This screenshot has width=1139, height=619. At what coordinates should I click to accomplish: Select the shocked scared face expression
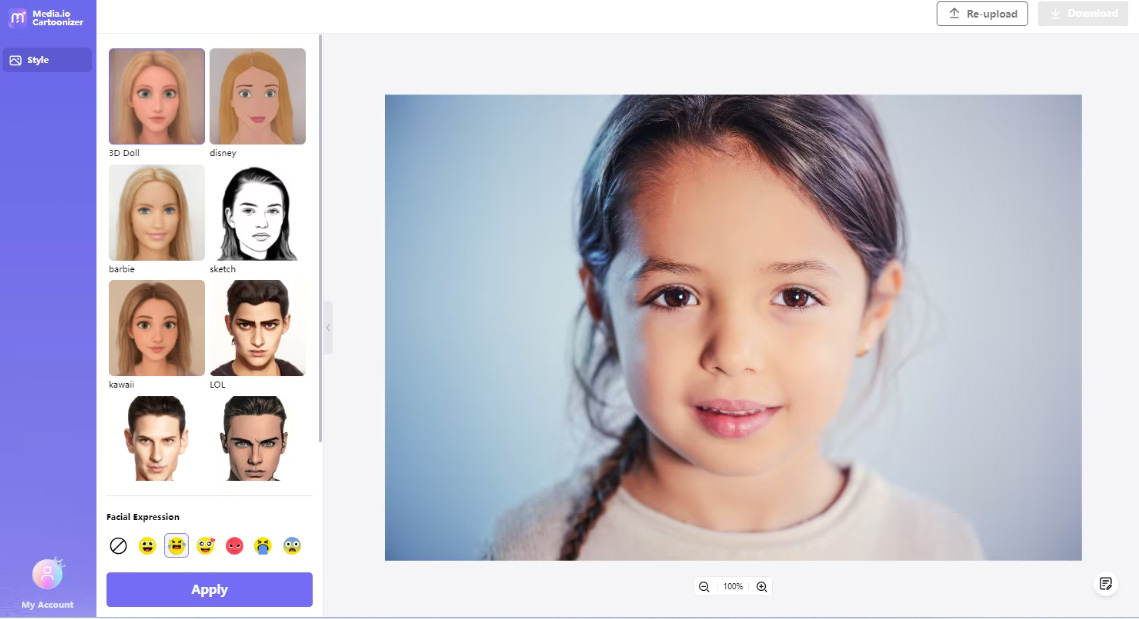(292, 546)
